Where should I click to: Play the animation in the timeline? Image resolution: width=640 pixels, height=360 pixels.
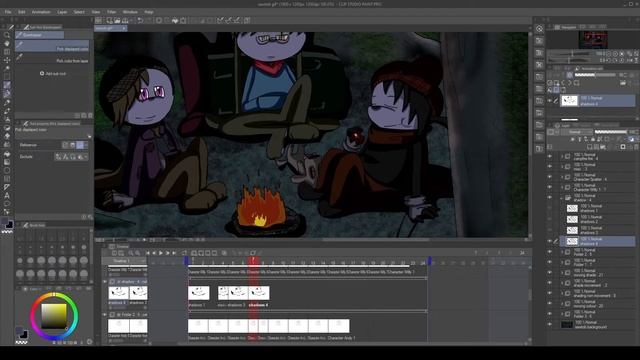coord(161,253)
